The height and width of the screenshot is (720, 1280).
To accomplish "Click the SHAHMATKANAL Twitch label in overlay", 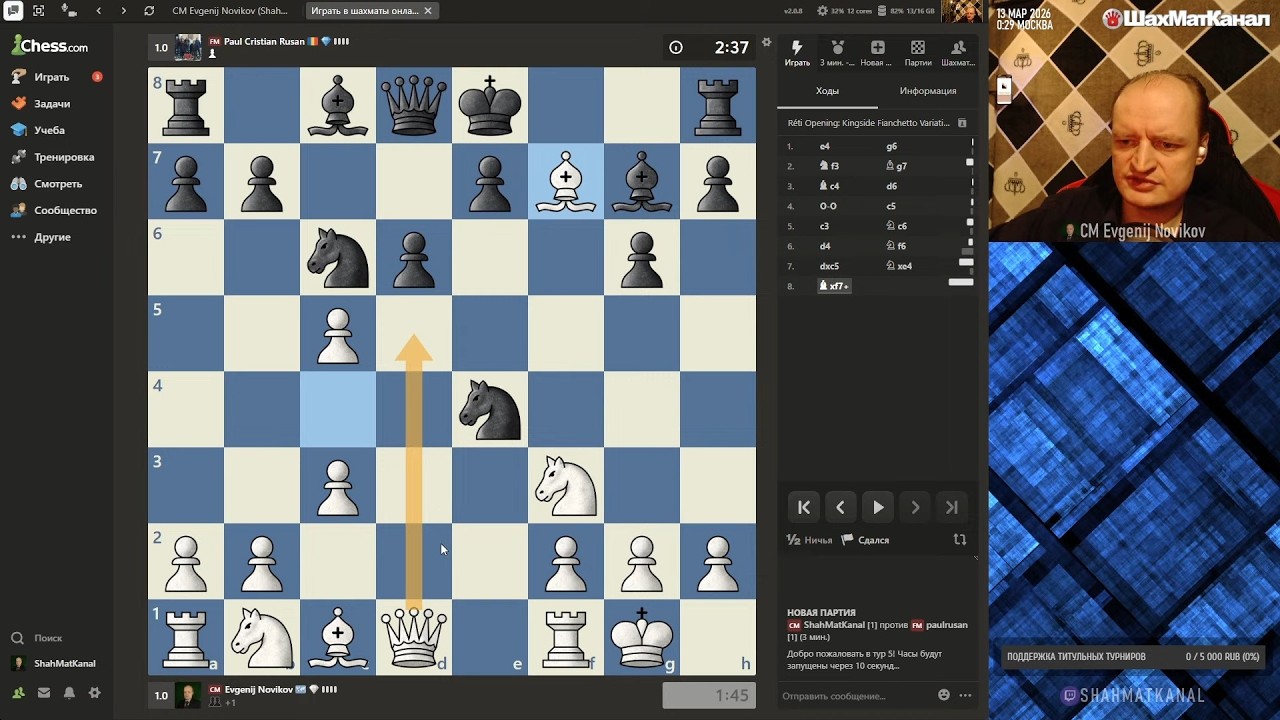I will pos(1134,695).
